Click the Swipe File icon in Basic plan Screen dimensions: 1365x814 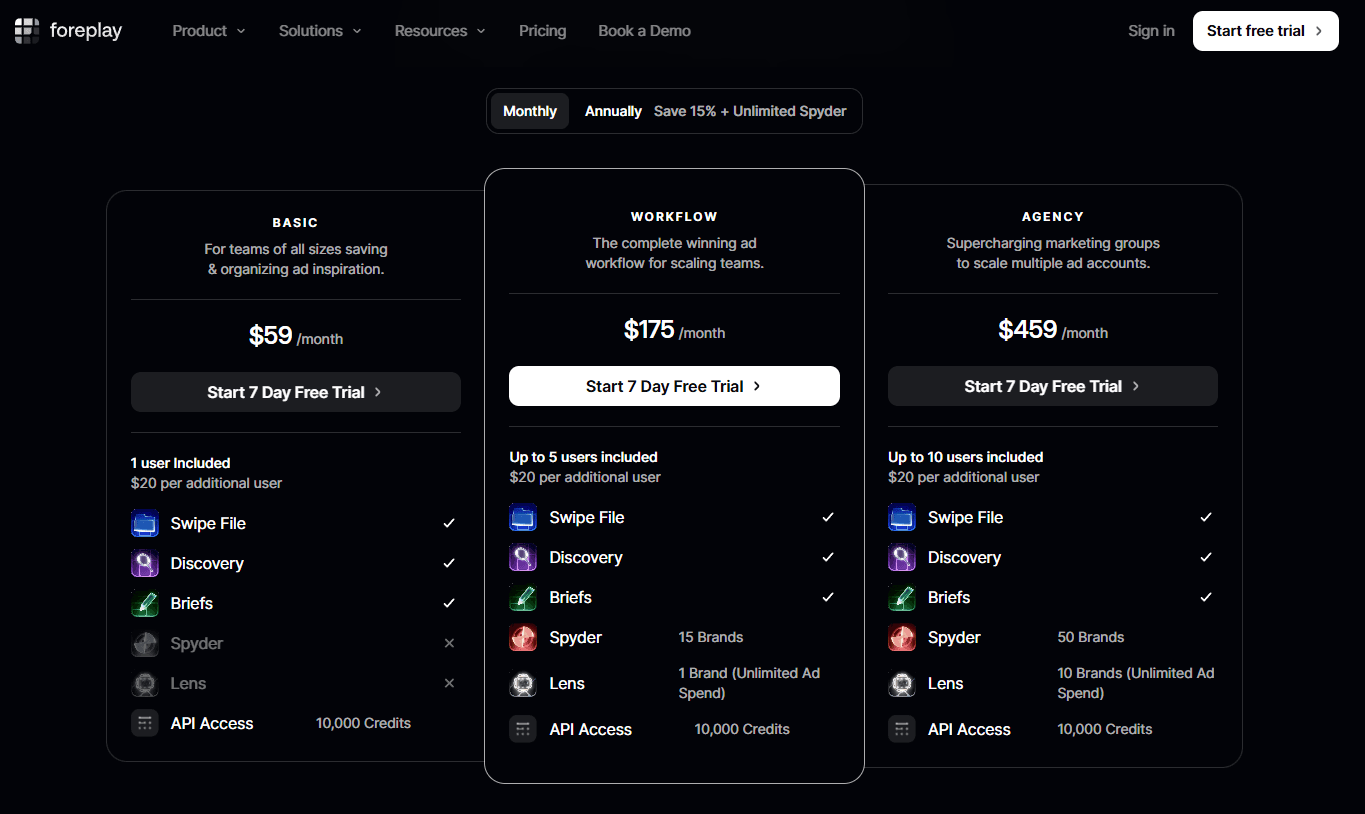tap(145, 523)
